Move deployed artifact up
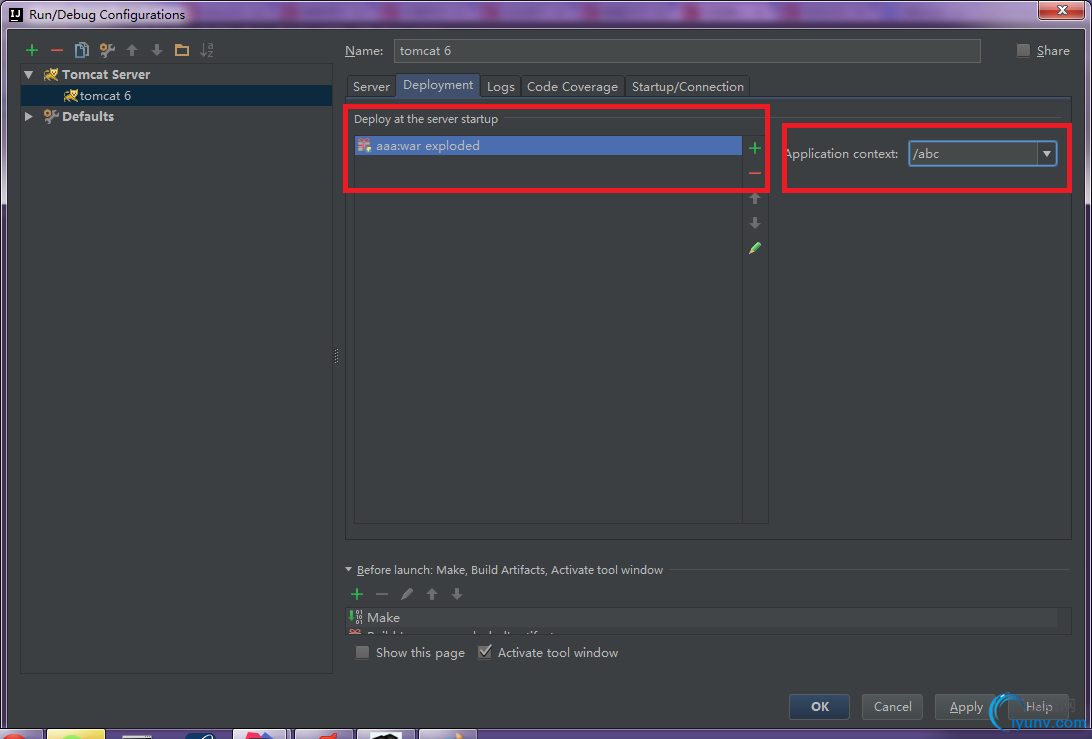This screenshot has height=739, width=1092. [755, 199]
